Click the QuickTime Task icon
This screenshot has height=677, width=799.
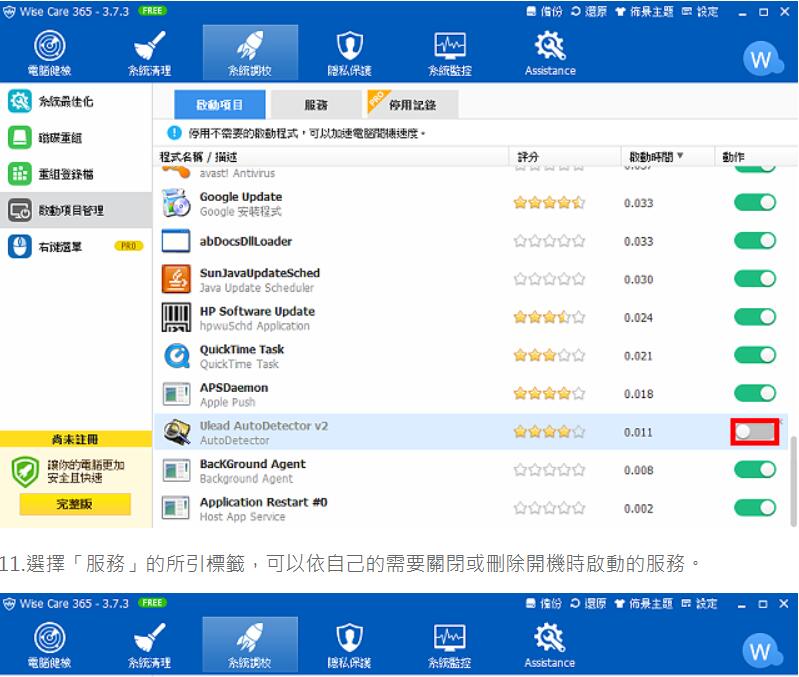point(176,356)
